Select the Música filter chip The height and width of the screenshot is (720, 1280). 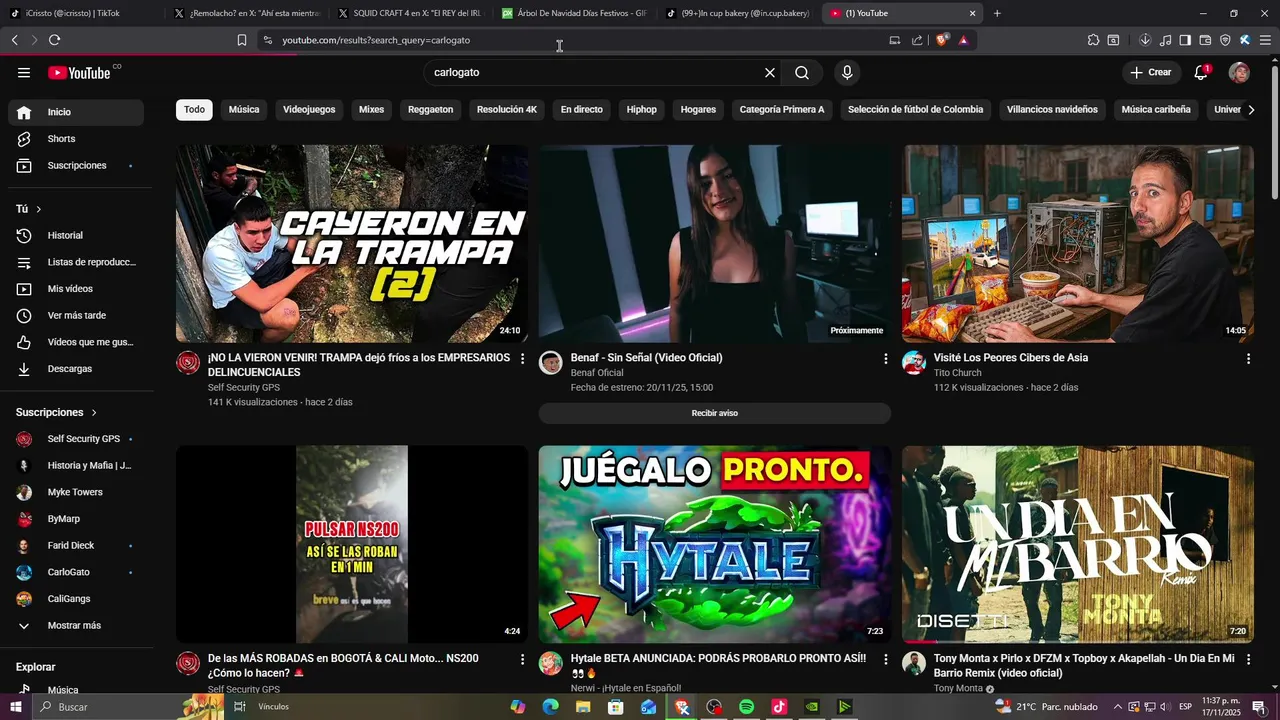pyautogui.click(x=244, y=110)
